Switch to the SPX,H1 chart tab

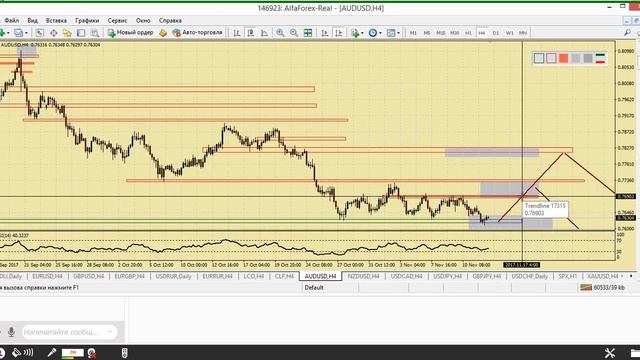[568, 276]
